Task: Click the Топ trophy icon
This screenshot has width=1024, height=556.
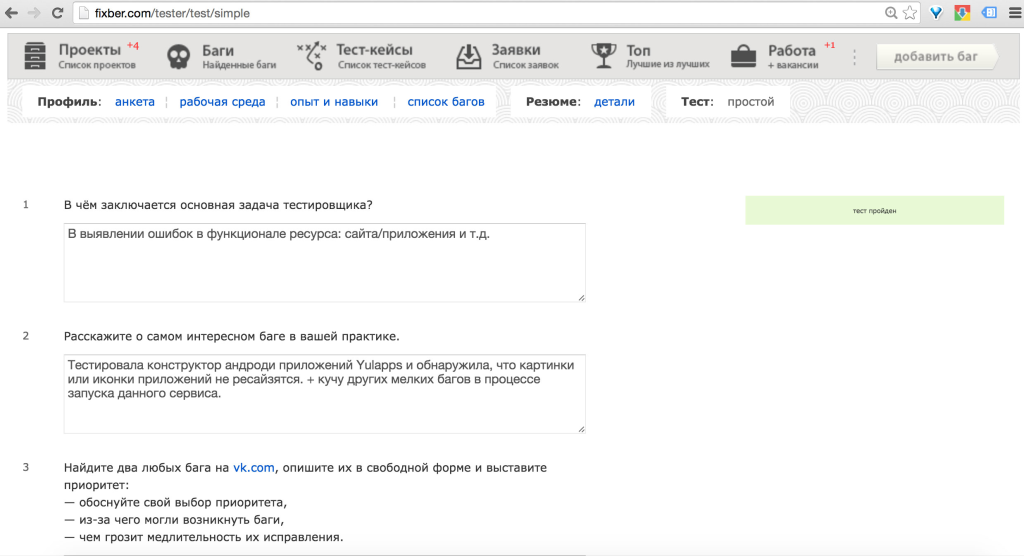Action: (x=603, y=56)
